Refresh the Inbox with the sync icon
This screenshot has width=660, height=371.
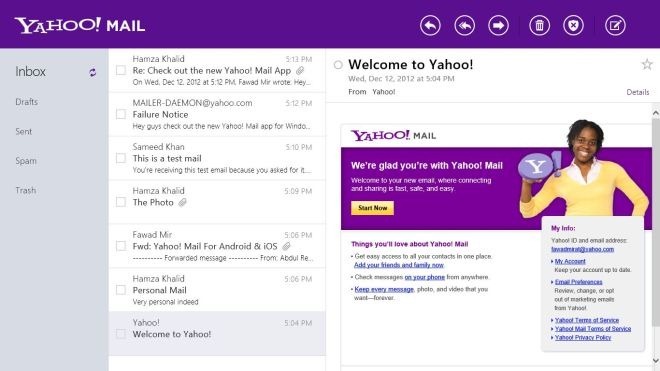pos(93,72)
